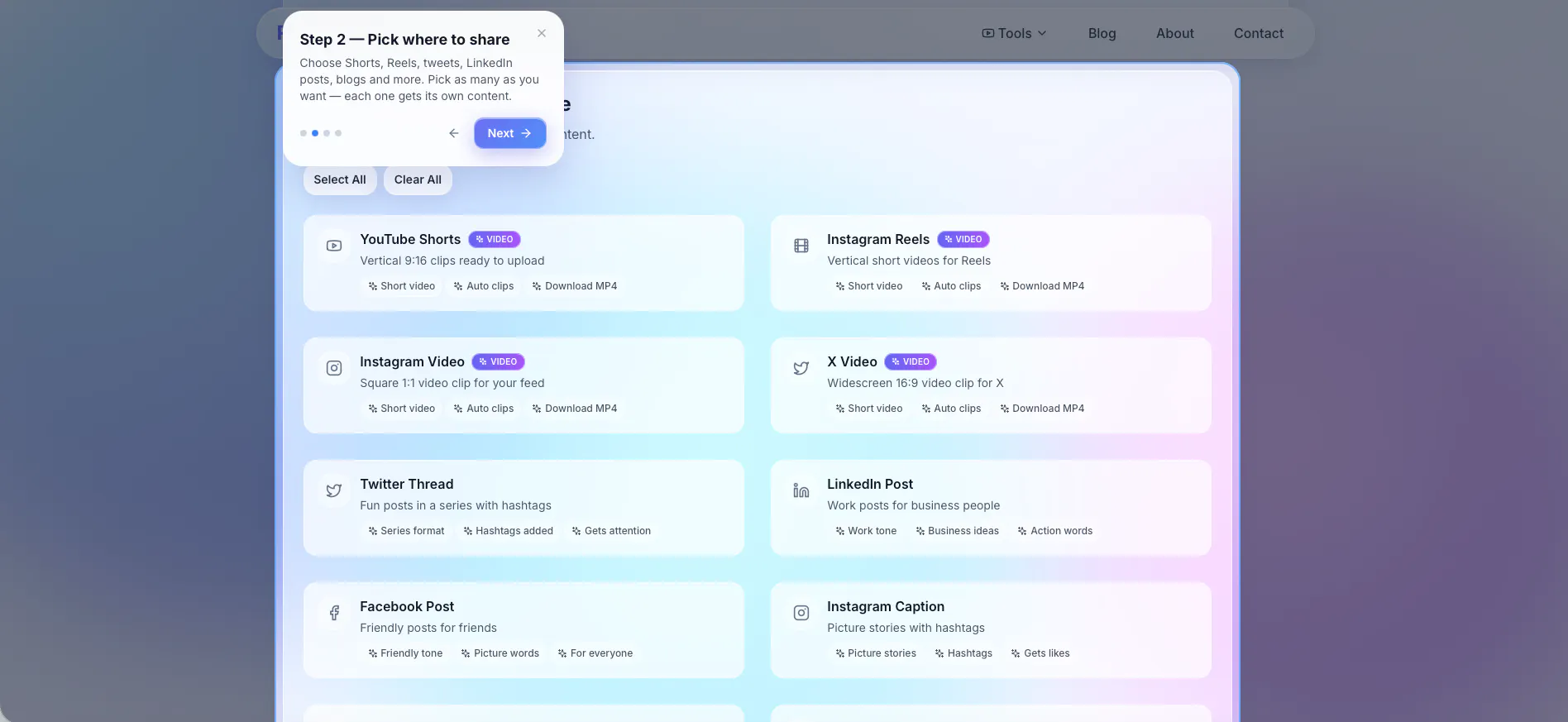Open the Tools dropdown menu

(x=1014, y=33)
